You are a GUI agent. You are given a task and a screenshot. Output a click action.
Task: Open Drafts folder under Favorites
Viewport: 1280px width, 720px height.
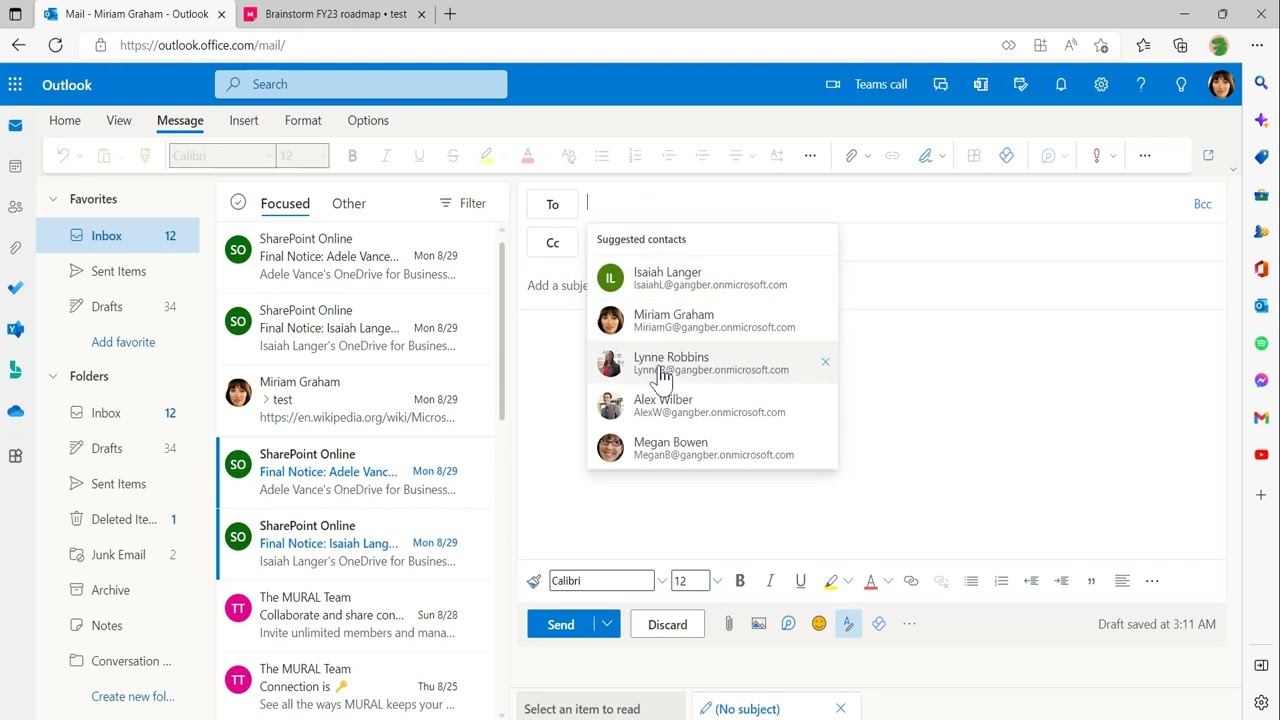(x=118, y=306)
